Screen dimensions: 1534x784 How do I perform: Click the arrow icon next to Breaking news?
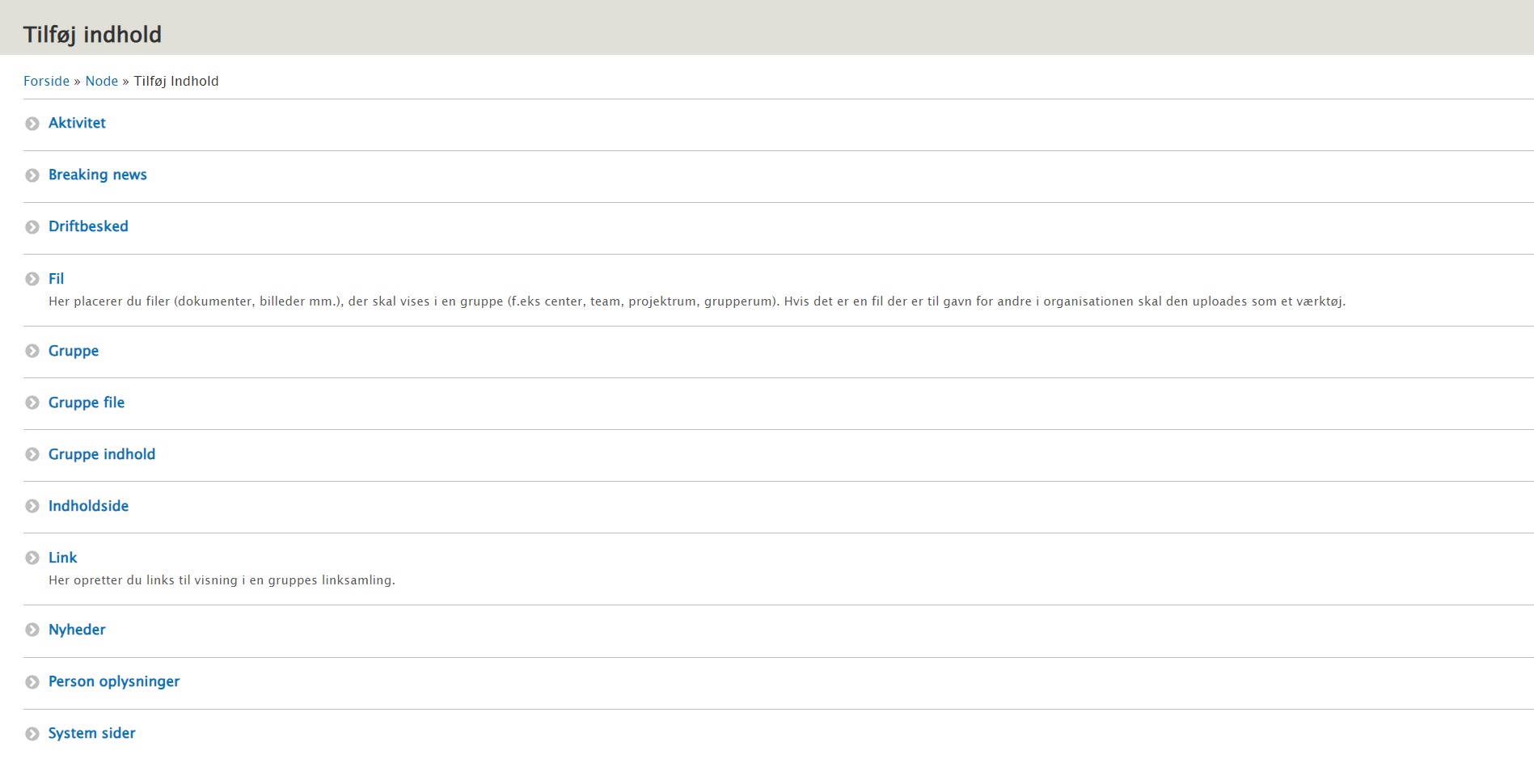click(32, 175)
